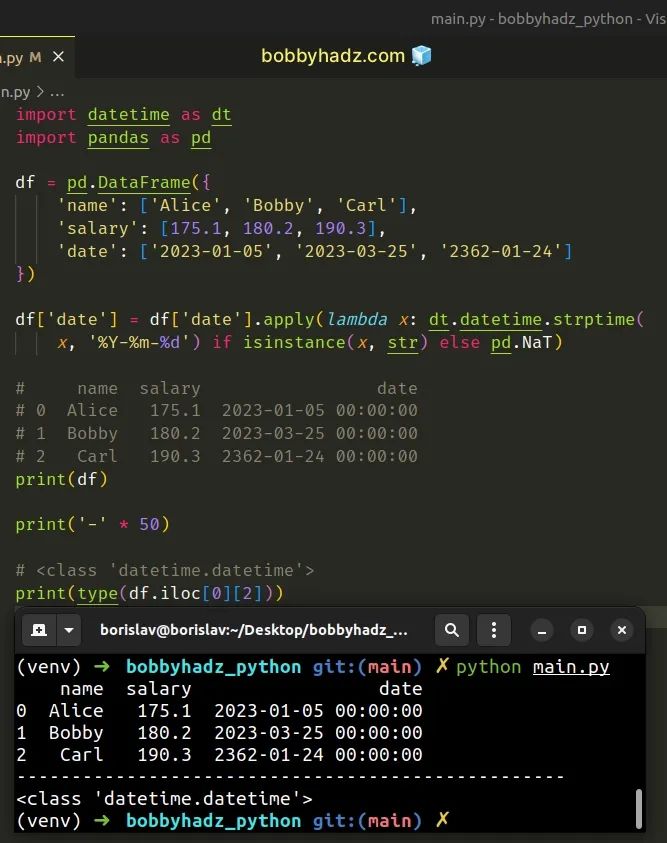The height and width of the screenshot is (843, 667).
Task: Click breadcrumb ellipsis after file name
Action: (57, 92)
